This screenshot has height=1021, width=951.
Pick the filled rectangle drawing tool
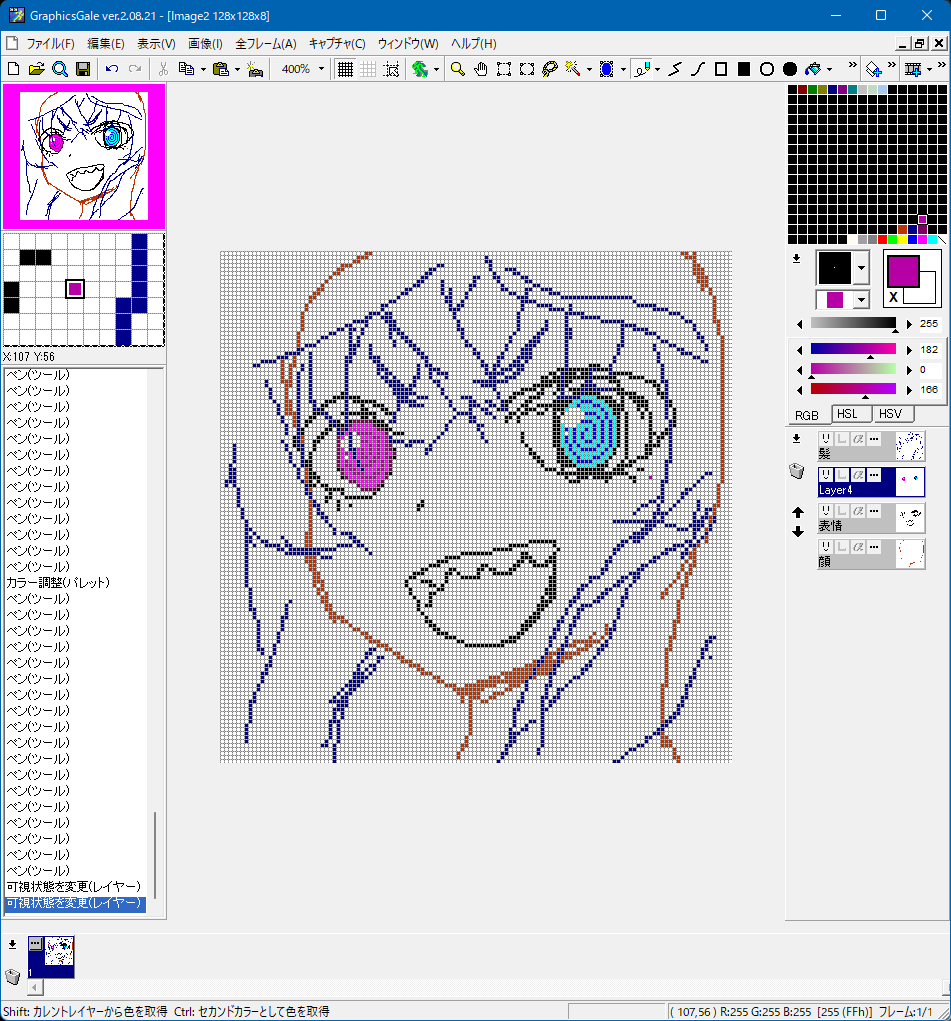point(744,69)
